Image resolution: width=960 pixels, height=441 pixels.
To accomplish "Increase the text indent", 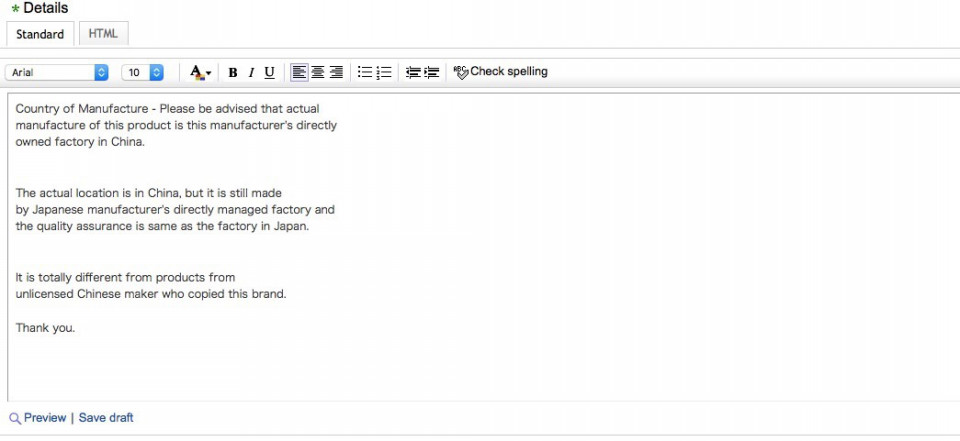I will pos(432,72).
